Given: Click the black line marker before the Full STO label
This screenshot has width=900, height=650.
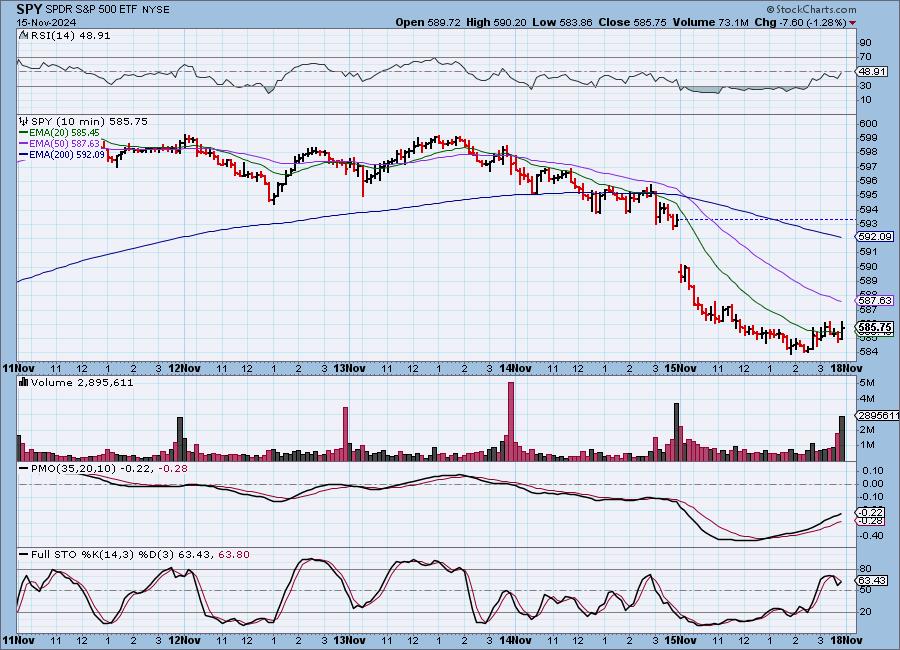Looking at the screenshot, I should [x=24, y=555].
